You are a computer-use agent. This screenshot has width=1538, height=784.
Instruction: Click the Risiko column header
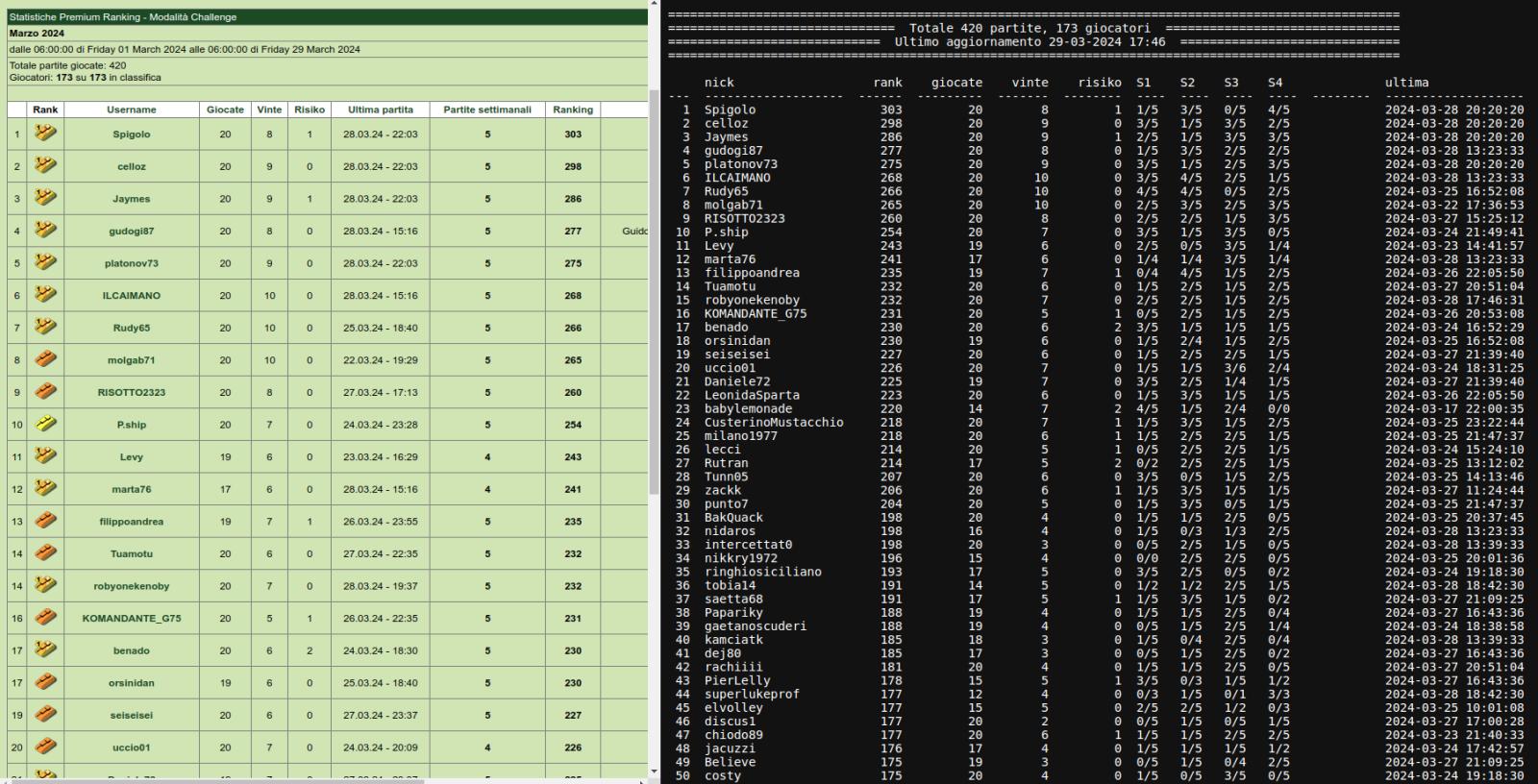310,110
